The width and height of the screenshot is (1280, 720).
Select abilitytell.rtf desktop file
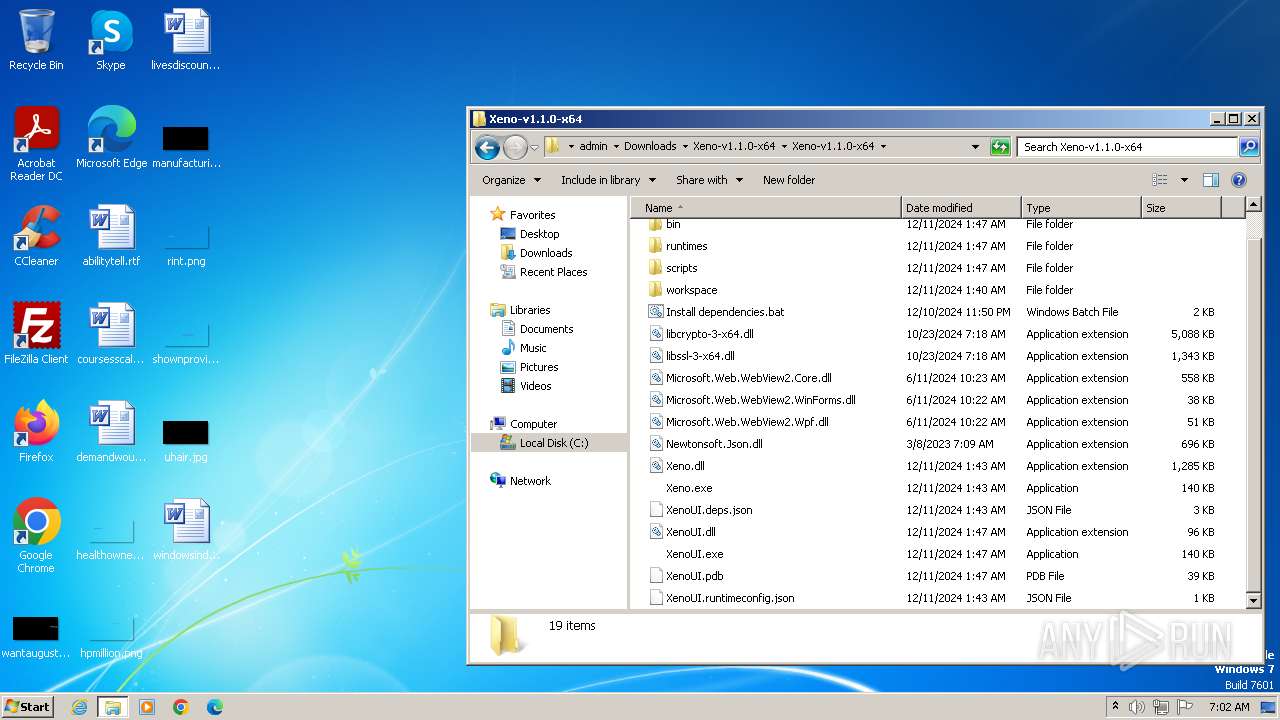coord(111,235)
